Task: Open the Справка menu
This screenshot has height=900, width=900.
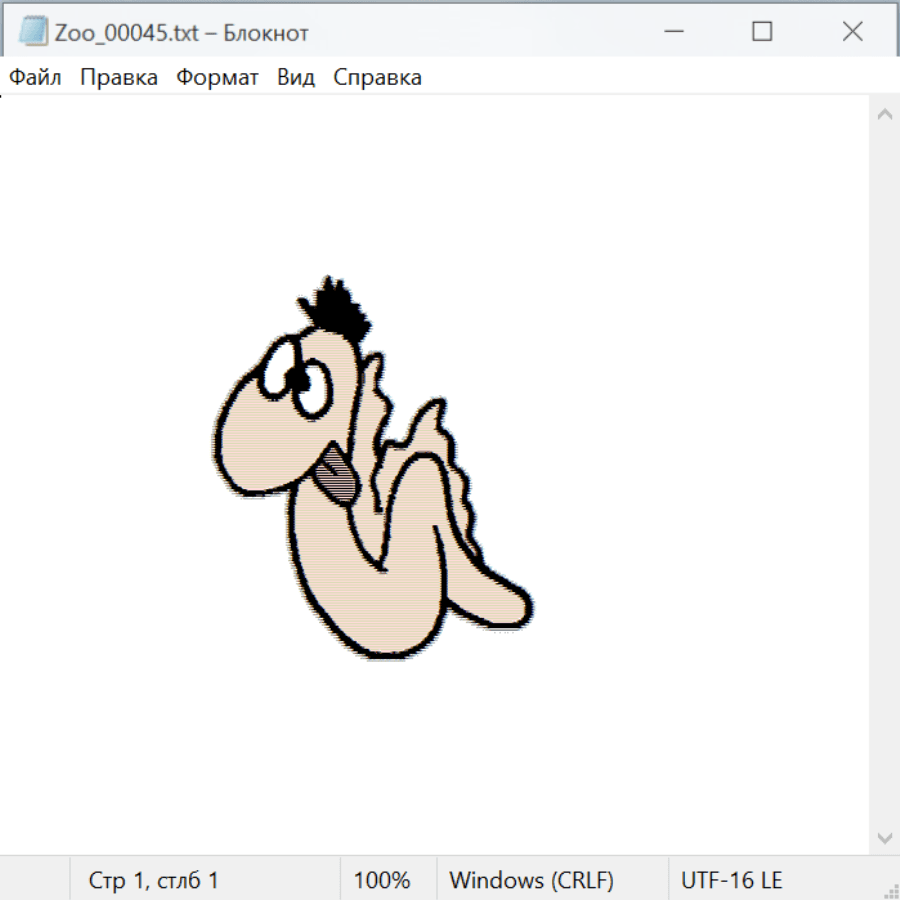Action: [x=377, y=78]
